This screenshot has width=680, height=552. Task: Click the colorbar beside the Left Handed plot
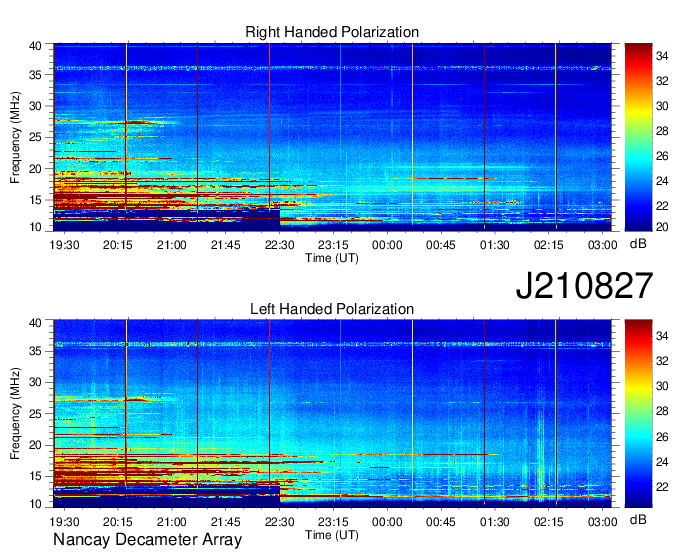638,414
